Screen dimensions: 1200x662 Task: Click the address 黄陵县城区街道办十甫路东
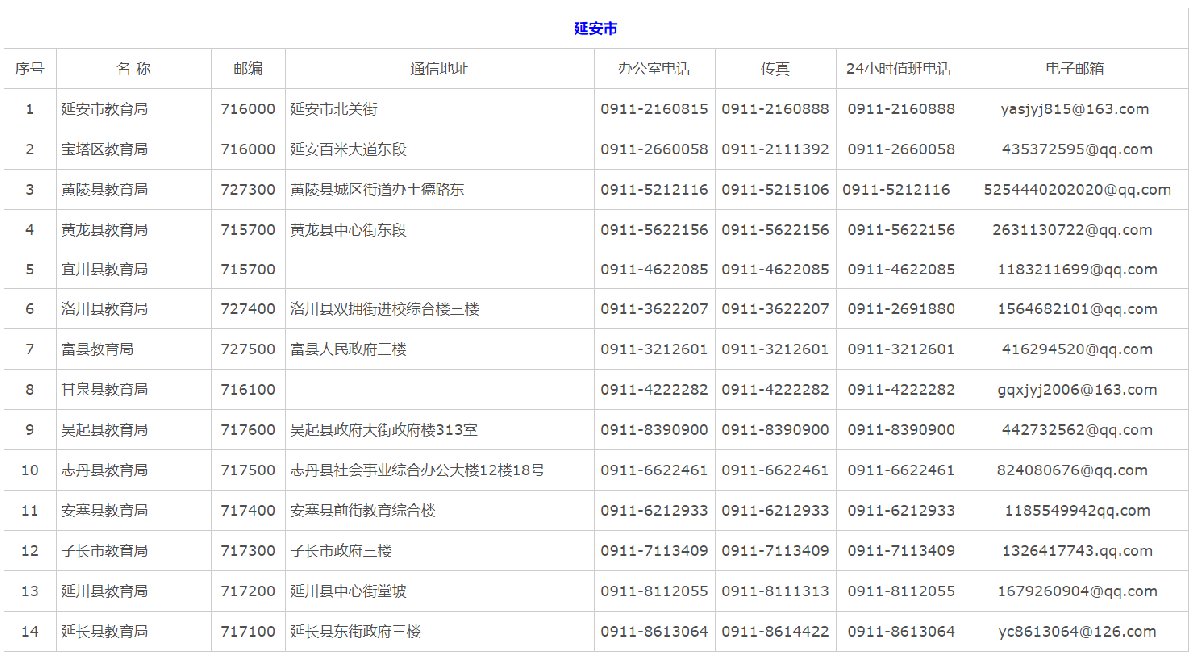pyautogui.click(x=377, y=189)
